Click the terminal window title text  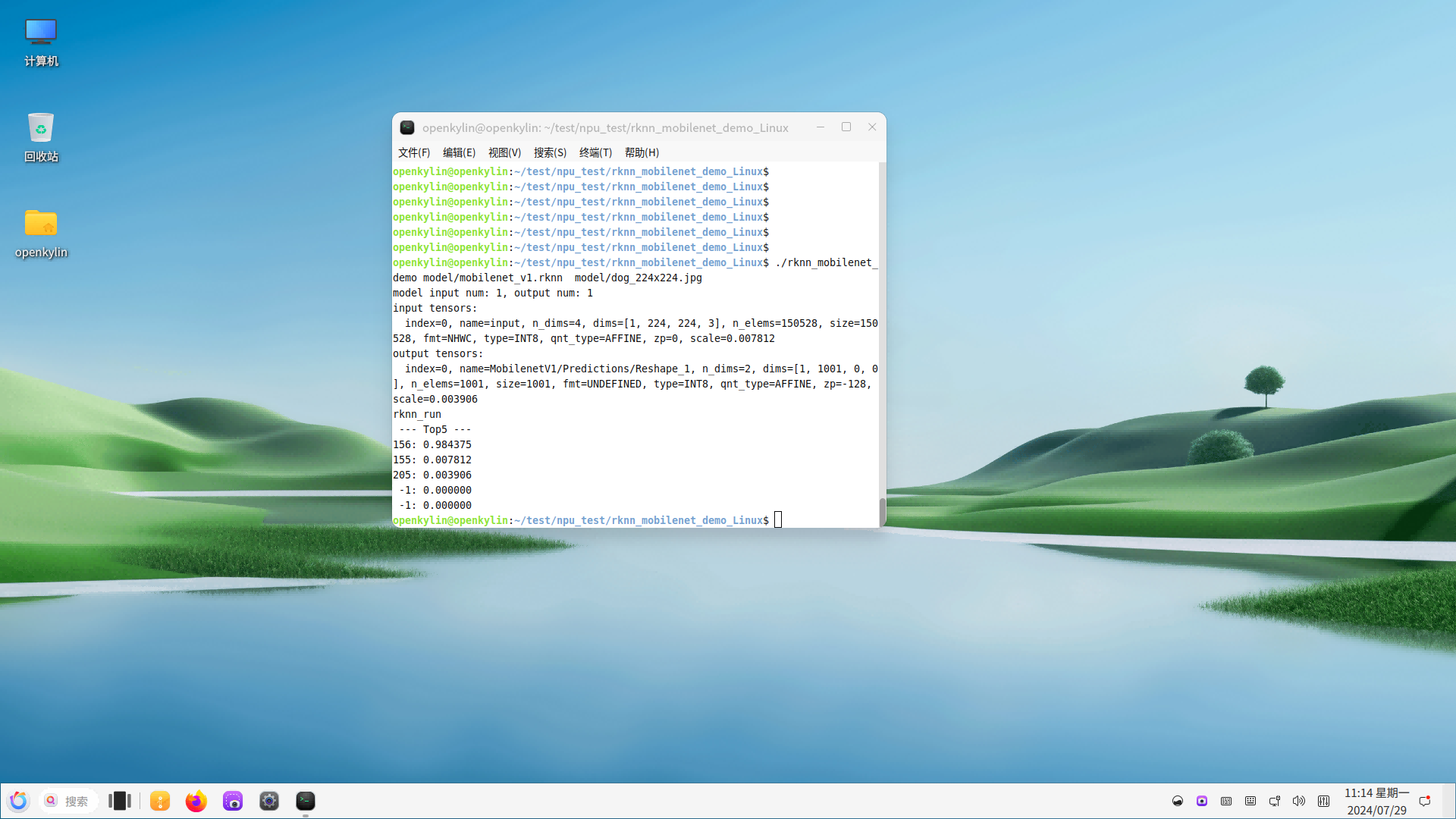click(x=605, y=127)
